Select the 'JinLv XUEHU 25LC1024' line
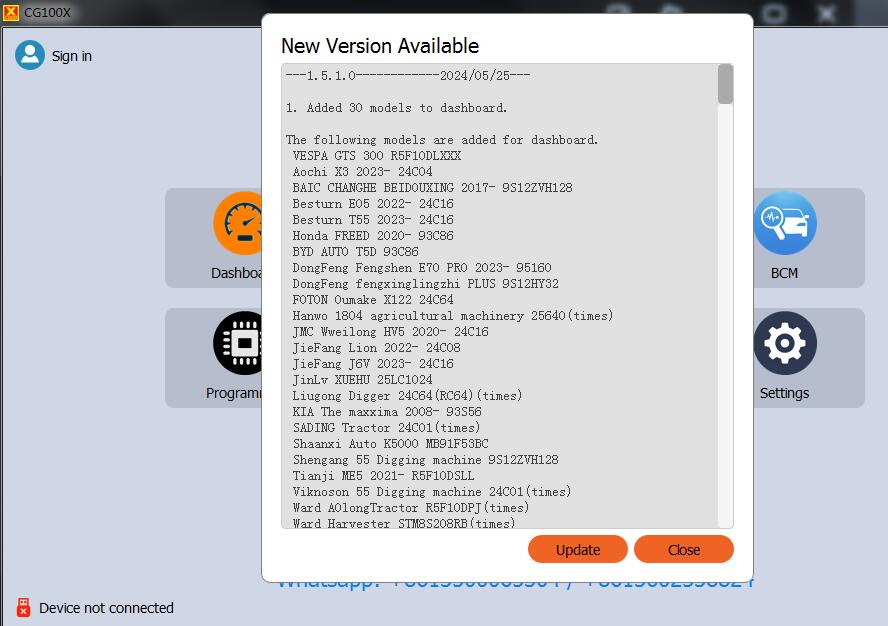Image resolution: width=888 pixels, height=626 pixels. (362, 380)
